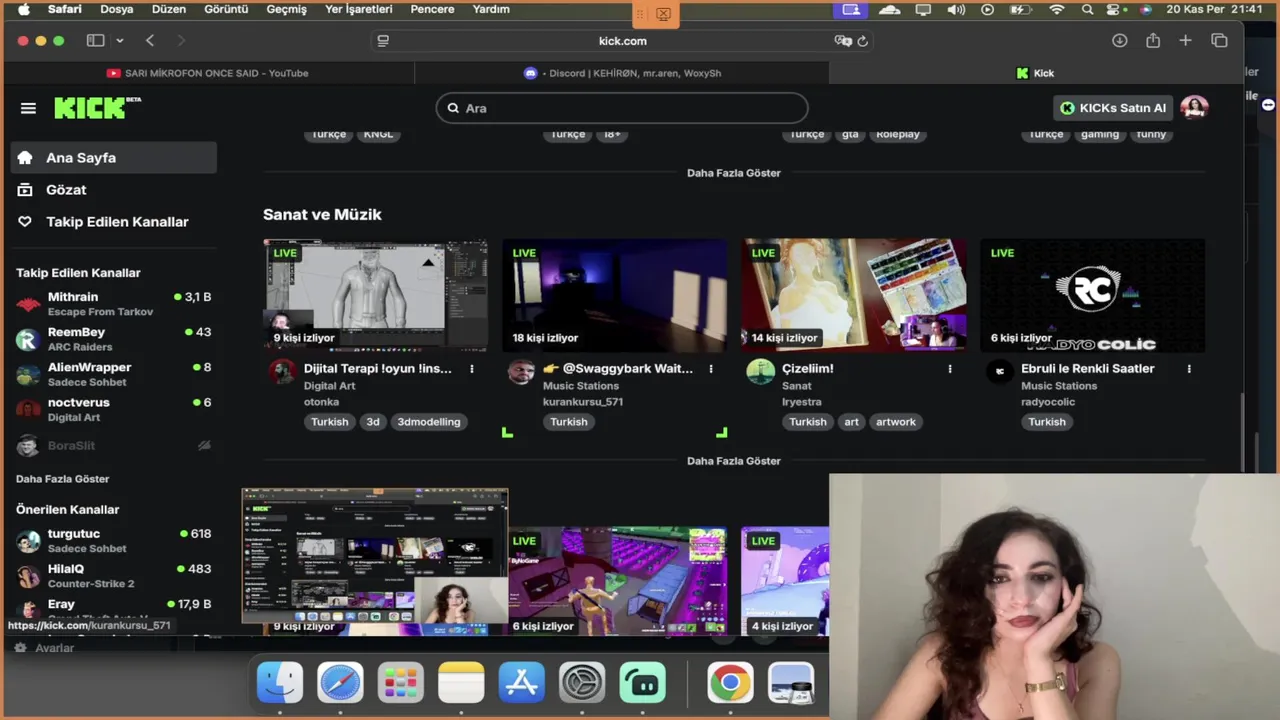The image size is (1280, 720).
Task: Reload the page in Safari
Action: 862,41
